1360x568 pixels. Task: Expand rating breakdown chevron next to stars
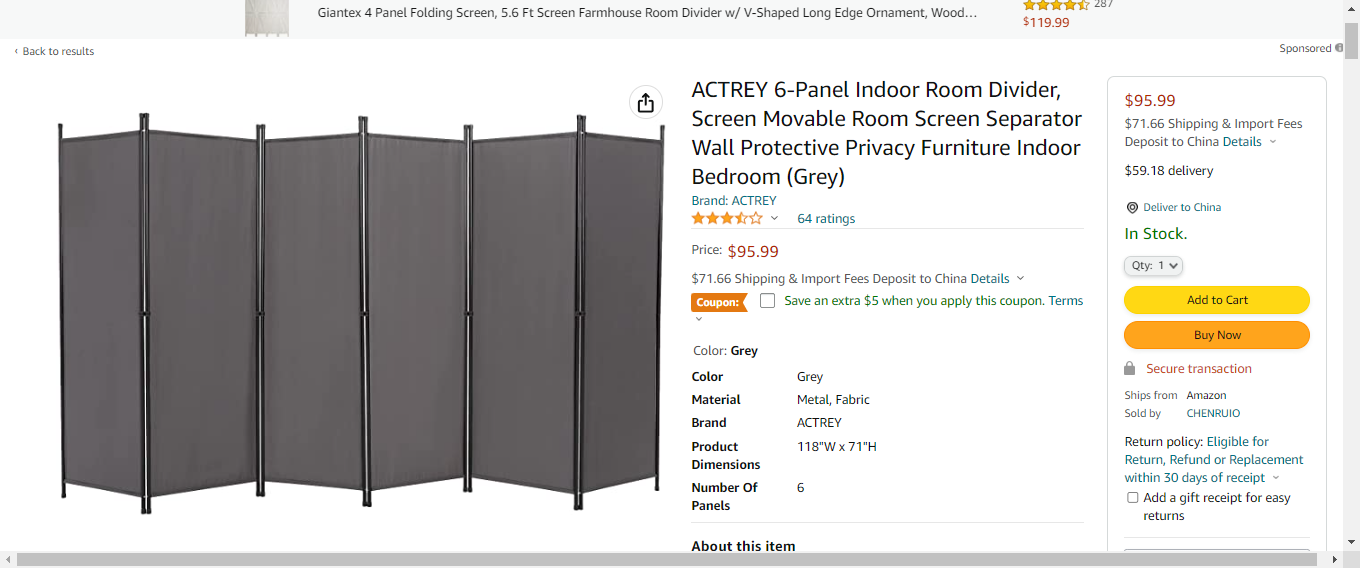click(774, 218)
